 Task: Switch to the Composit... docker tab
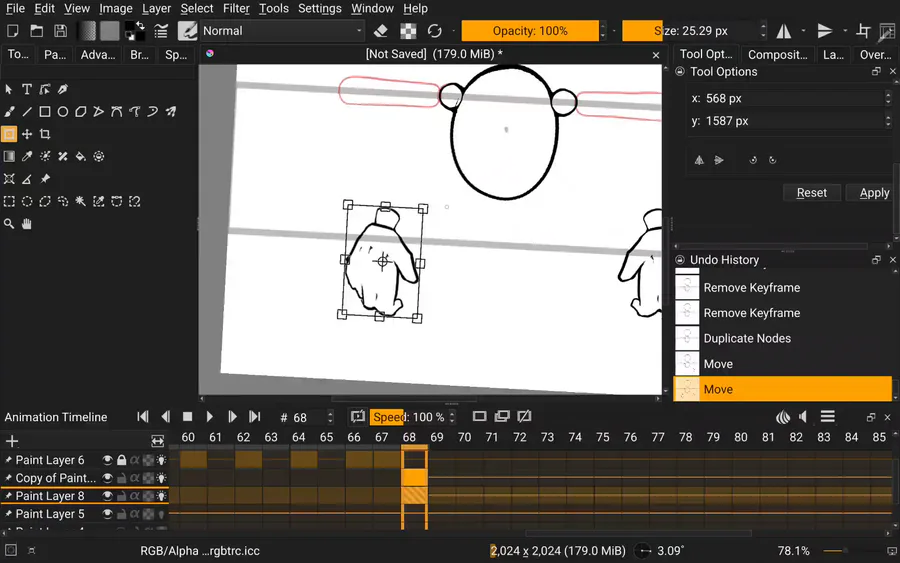tap(777, 54)
